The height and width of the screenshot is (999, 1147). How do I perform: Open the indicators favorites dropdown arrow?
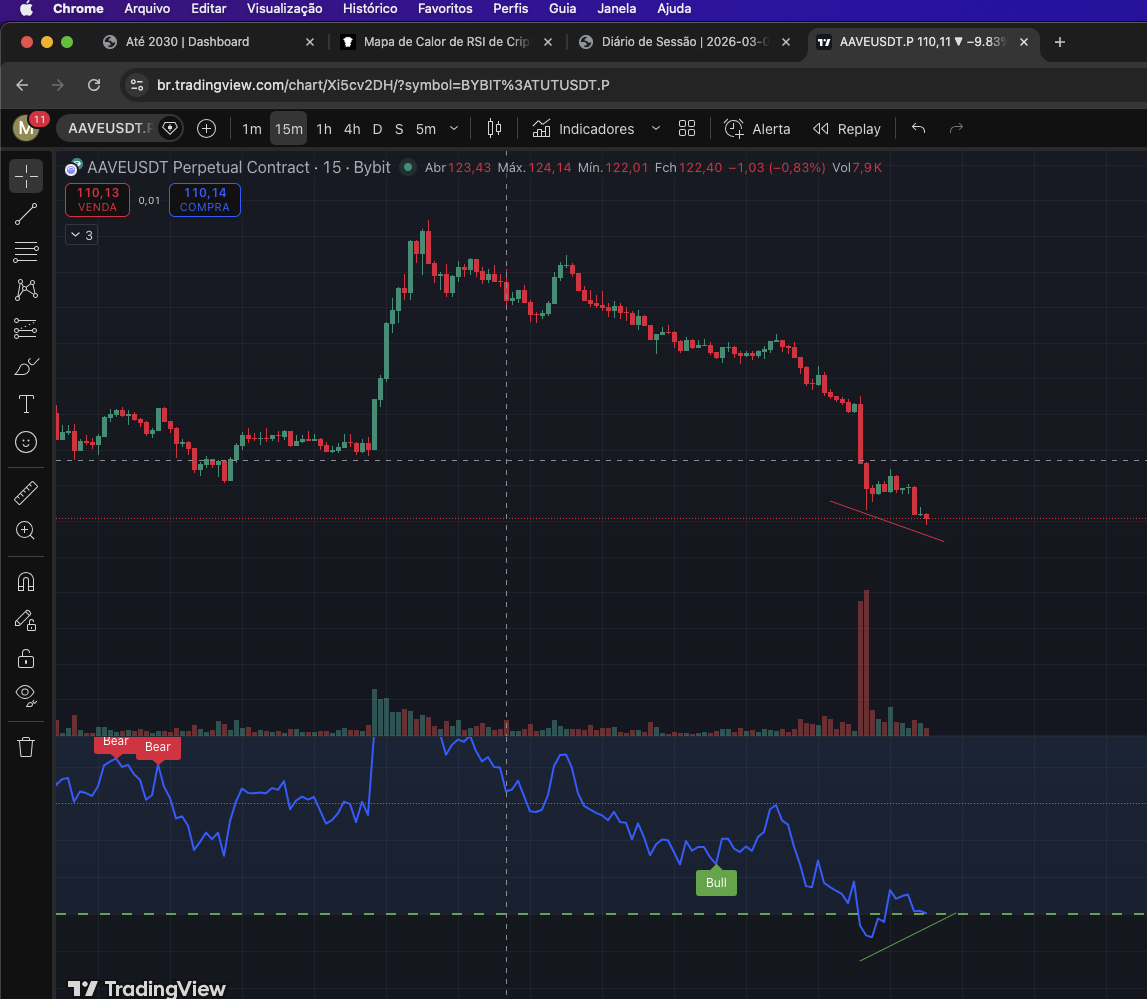tap(656, 129)
